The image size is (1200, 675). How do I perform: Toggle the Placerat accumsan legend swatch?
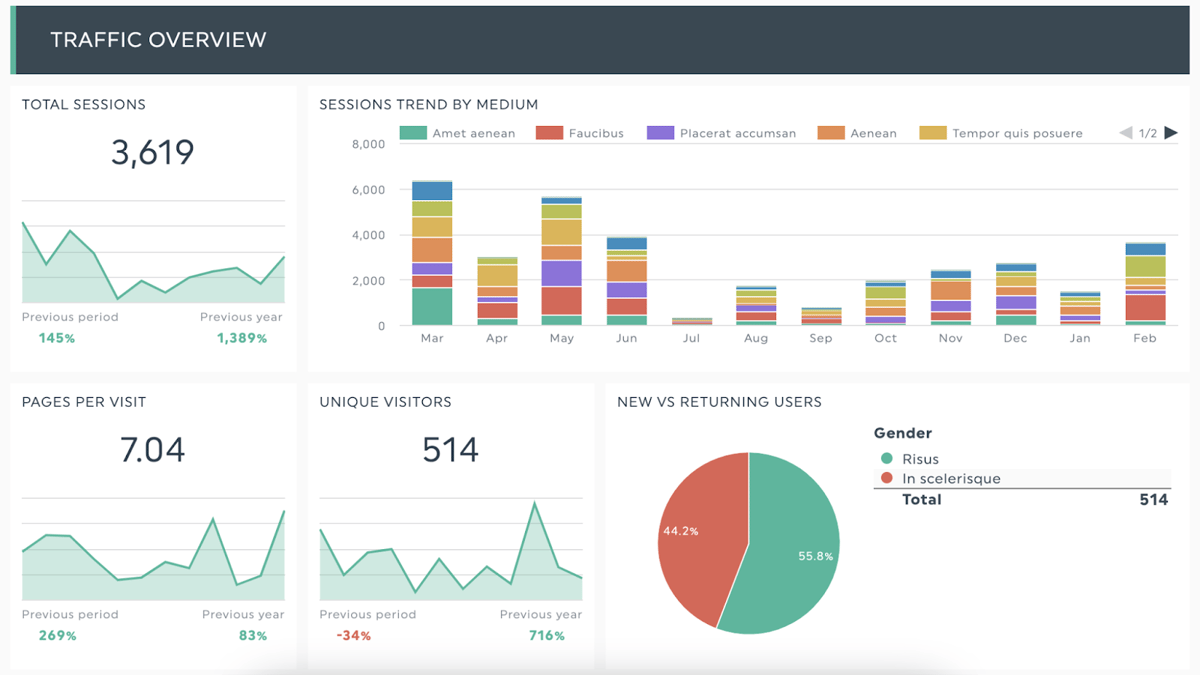pyautogui.click(x=661, y=132)
